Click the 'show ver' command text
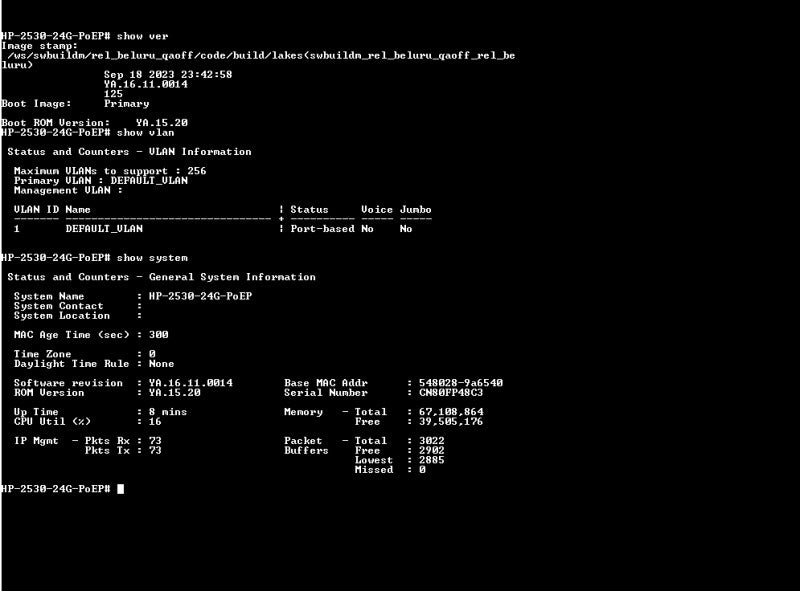The width and height of the screenshot is (800, 591). [x=142, y=36]
